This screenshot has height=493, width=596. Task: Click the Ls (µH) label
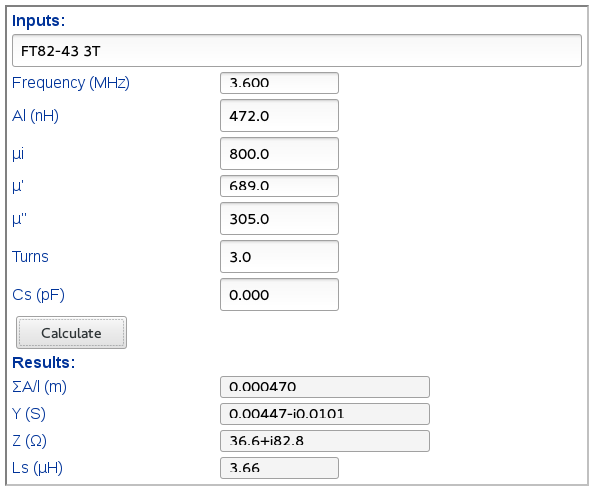37,468
